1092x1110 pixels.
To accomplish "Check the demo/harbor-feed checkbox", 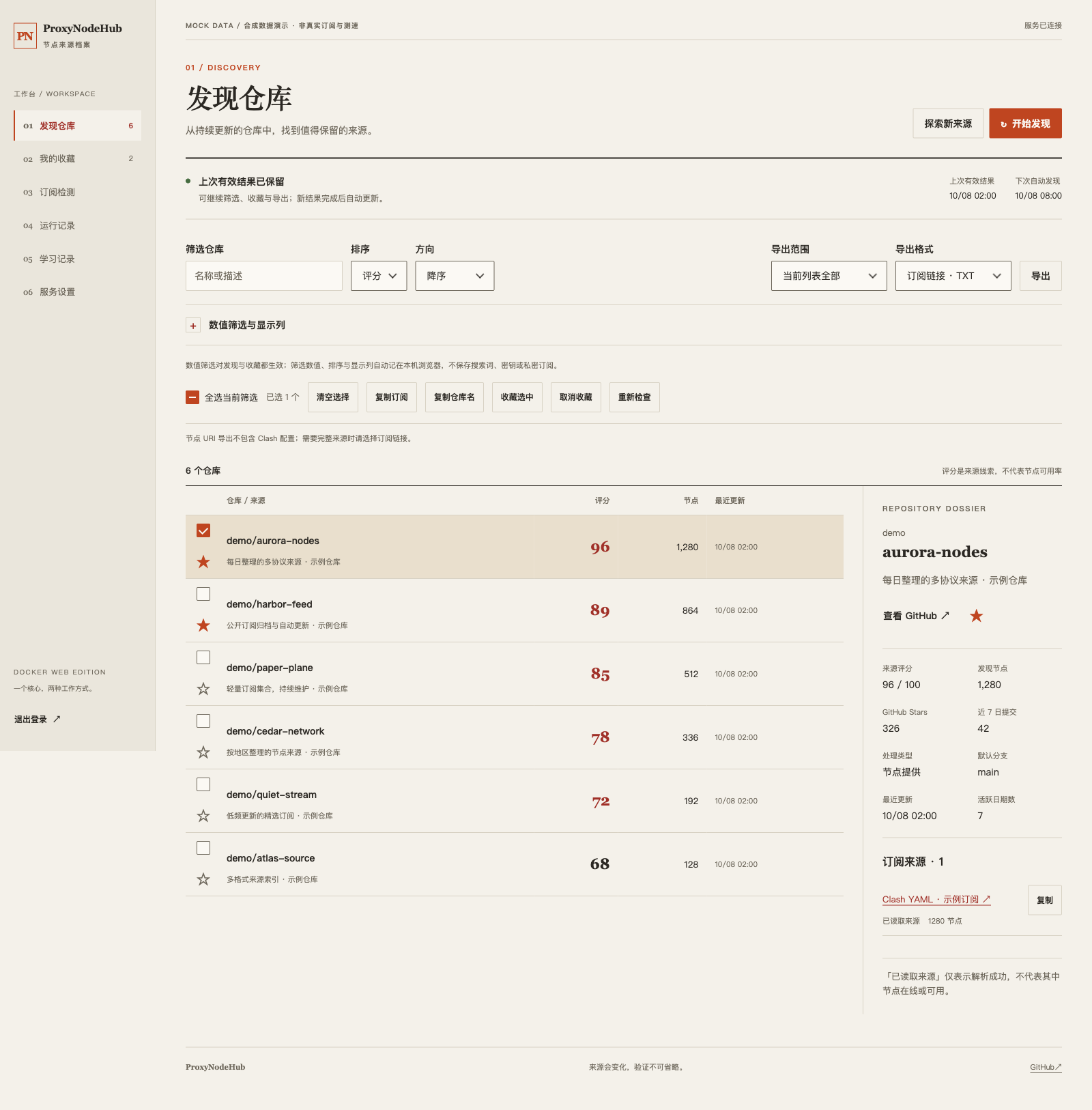I will point(203,594).
